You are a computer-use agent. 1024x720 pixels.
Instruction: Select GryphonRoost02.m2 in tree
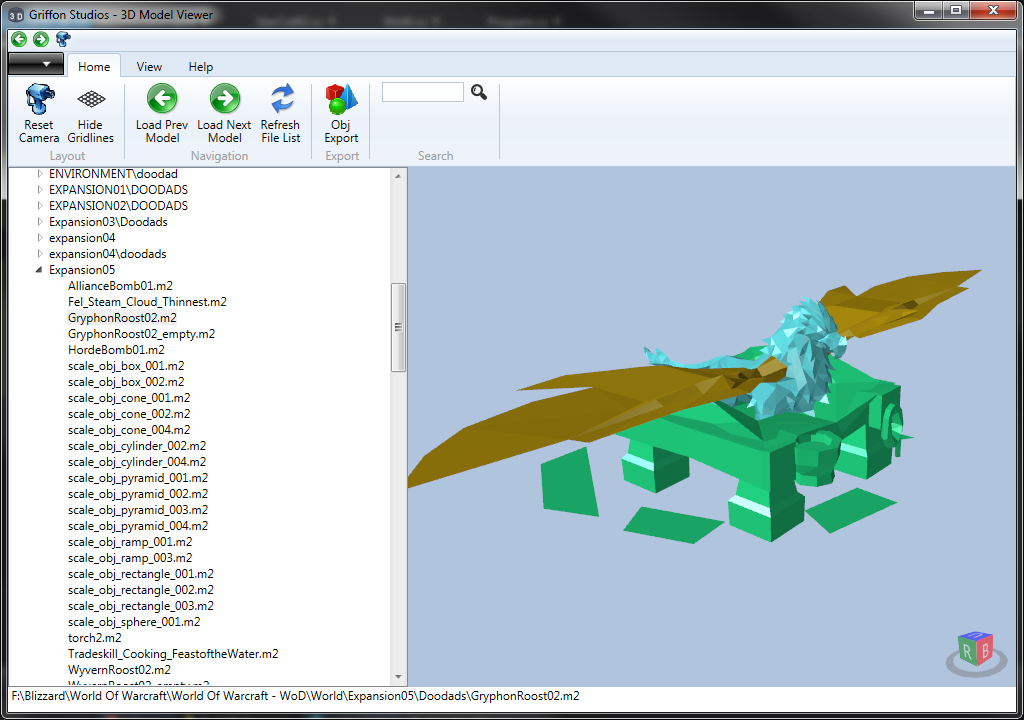(x=122, y=318)
